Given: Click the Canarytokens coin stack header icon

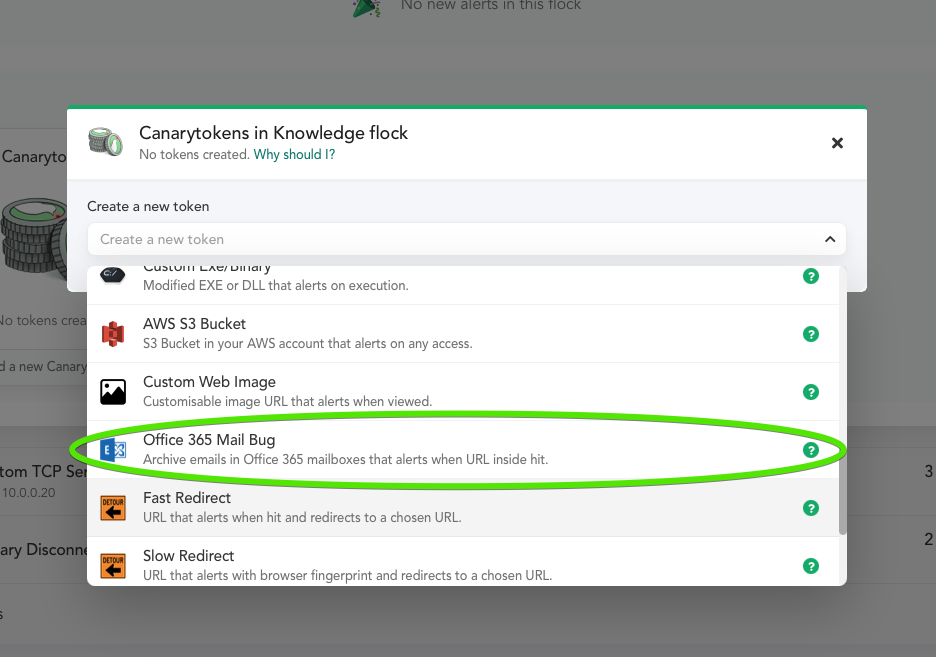Looking at the screenshot, I should click(x=106, y=141).
